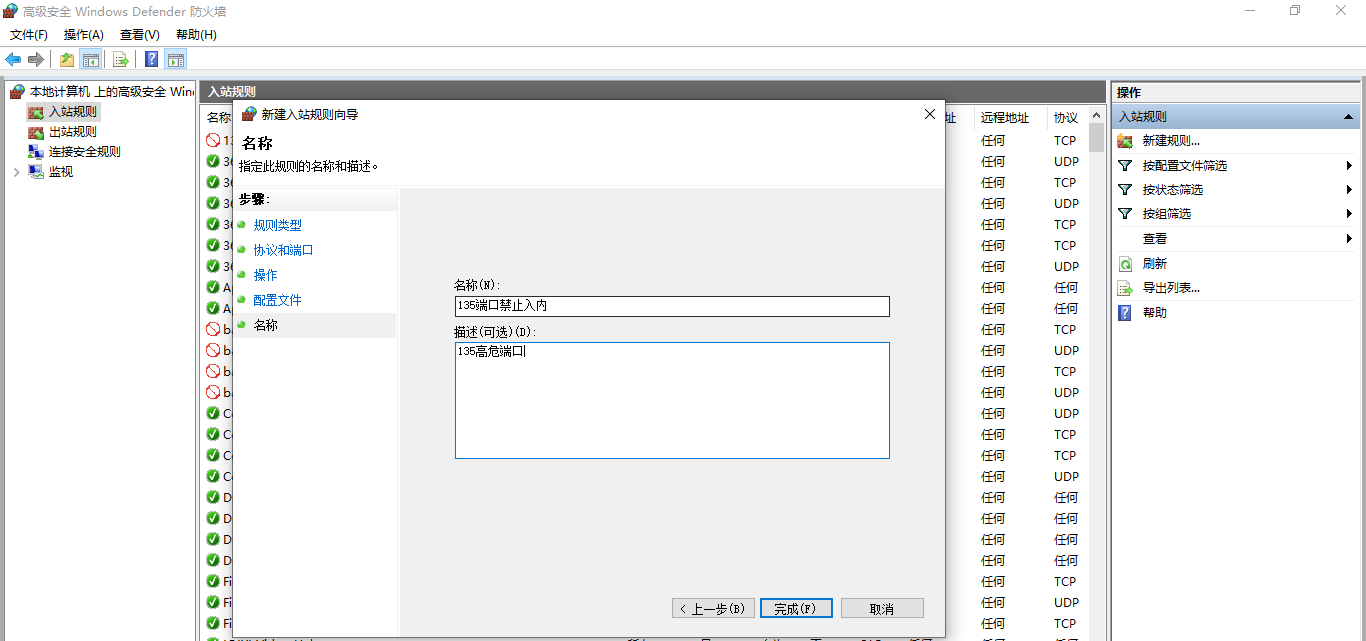This screenshot has width=1366, height=641.
Task: Go to the 操作 wizard step
Action: (265, 275)
